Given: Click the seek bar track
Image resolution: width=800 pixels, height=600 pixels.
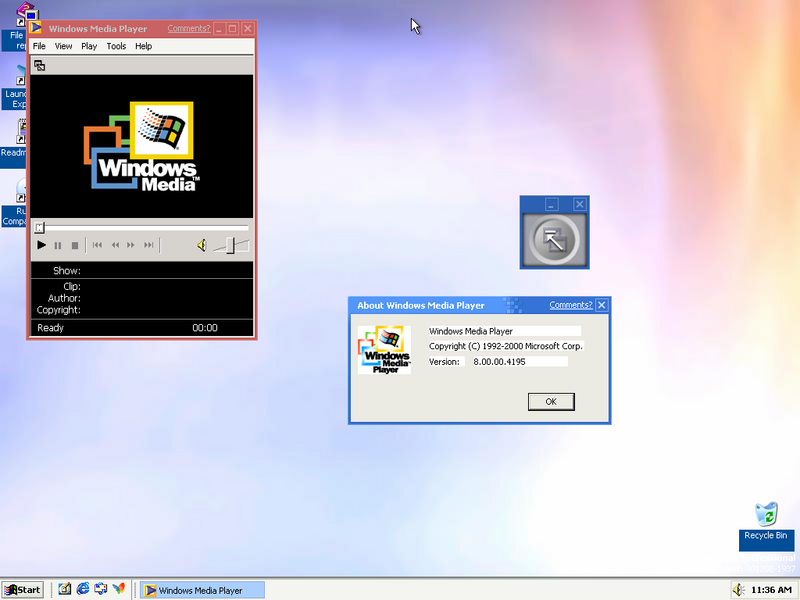Looking at the screenshot, I should pos(142,228).
